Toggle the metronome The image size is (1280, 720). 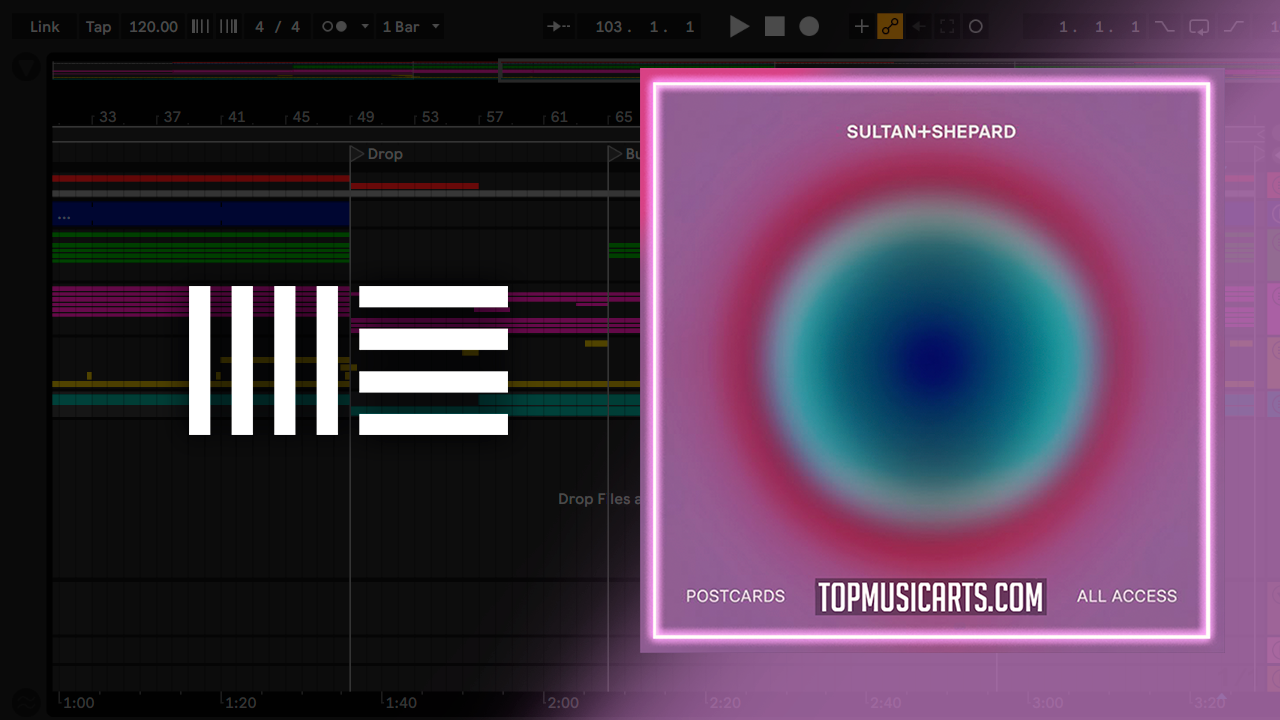pyautogui.click(x=335, y=27)
